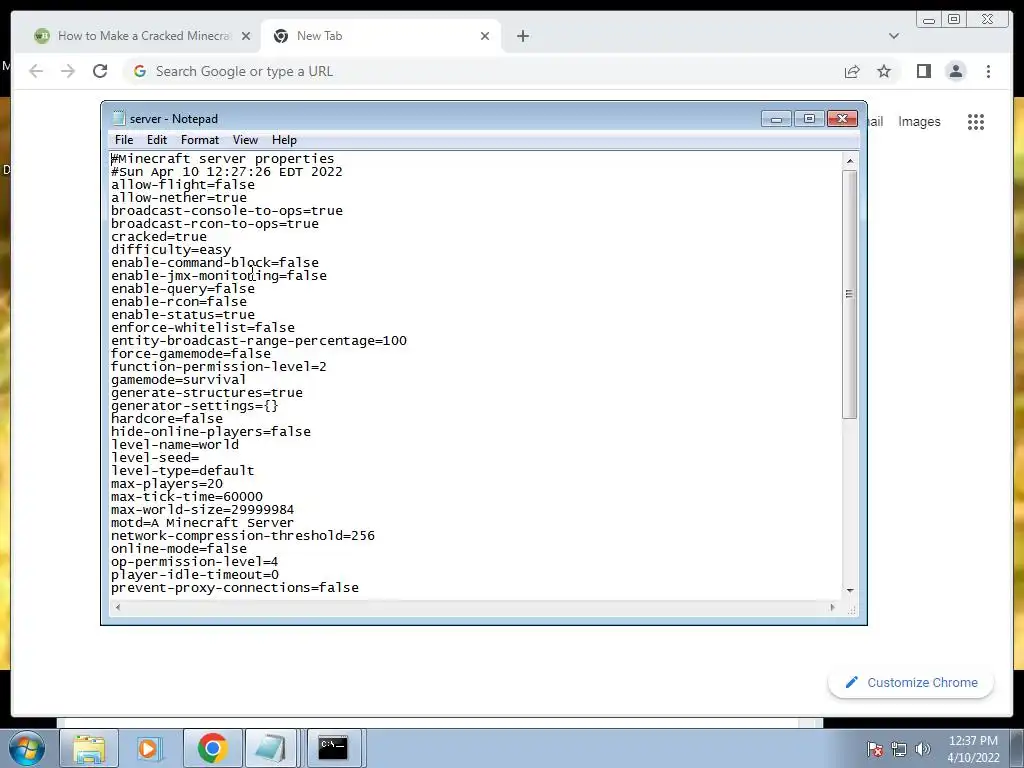Click the Chrome forward arrow

pyautogui.click(x=68, y=71)
